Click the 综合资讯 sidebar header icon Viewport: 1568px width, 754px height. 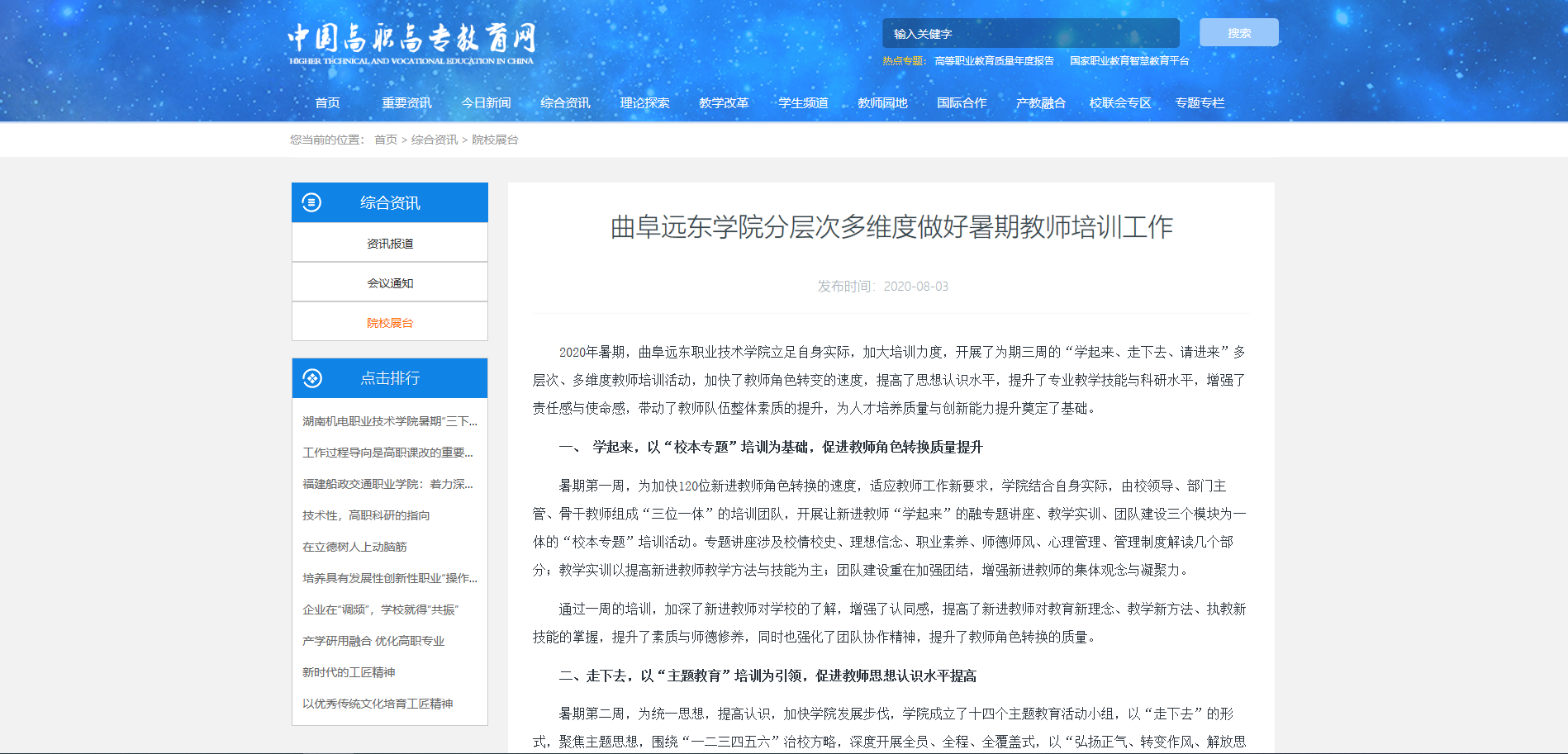(311, 202)
